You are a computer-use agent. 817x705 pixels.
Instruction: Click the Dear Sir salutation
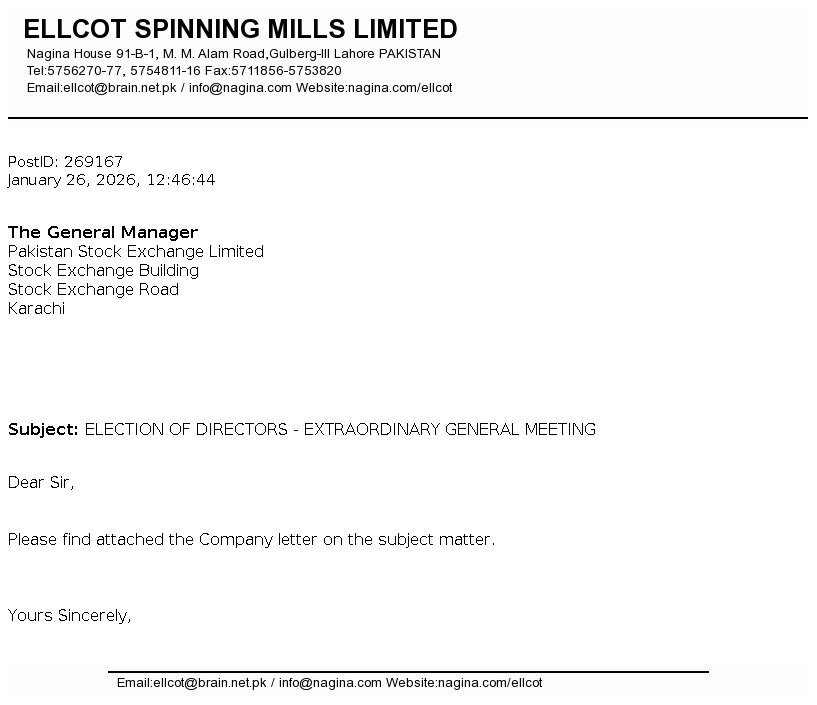[x=41, y=483]
